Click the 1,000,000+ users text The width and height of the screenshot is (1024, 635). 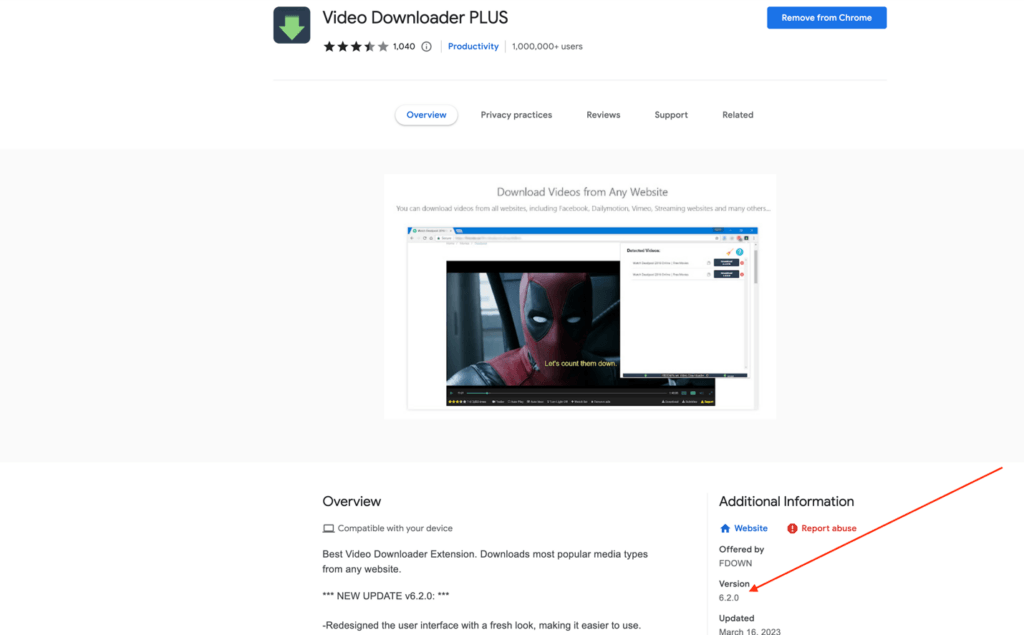(x=547, y=46)
